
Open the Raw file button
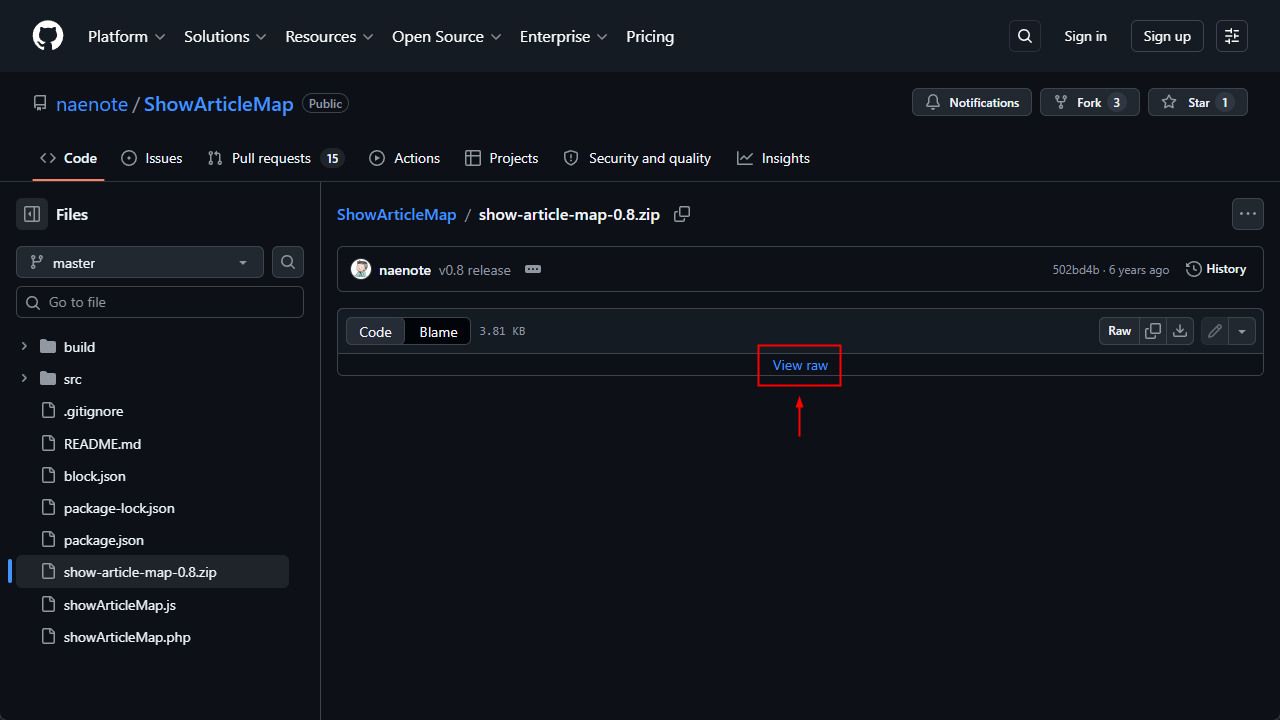1119,331
